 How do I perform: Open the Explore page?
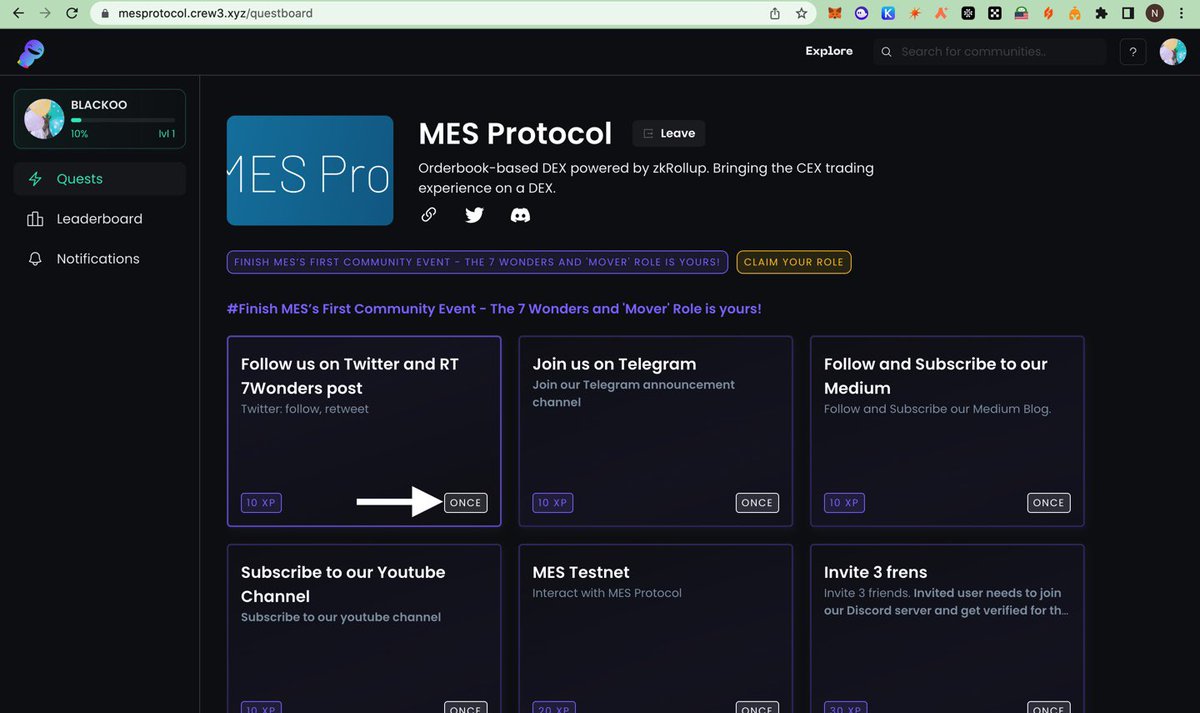829,51
